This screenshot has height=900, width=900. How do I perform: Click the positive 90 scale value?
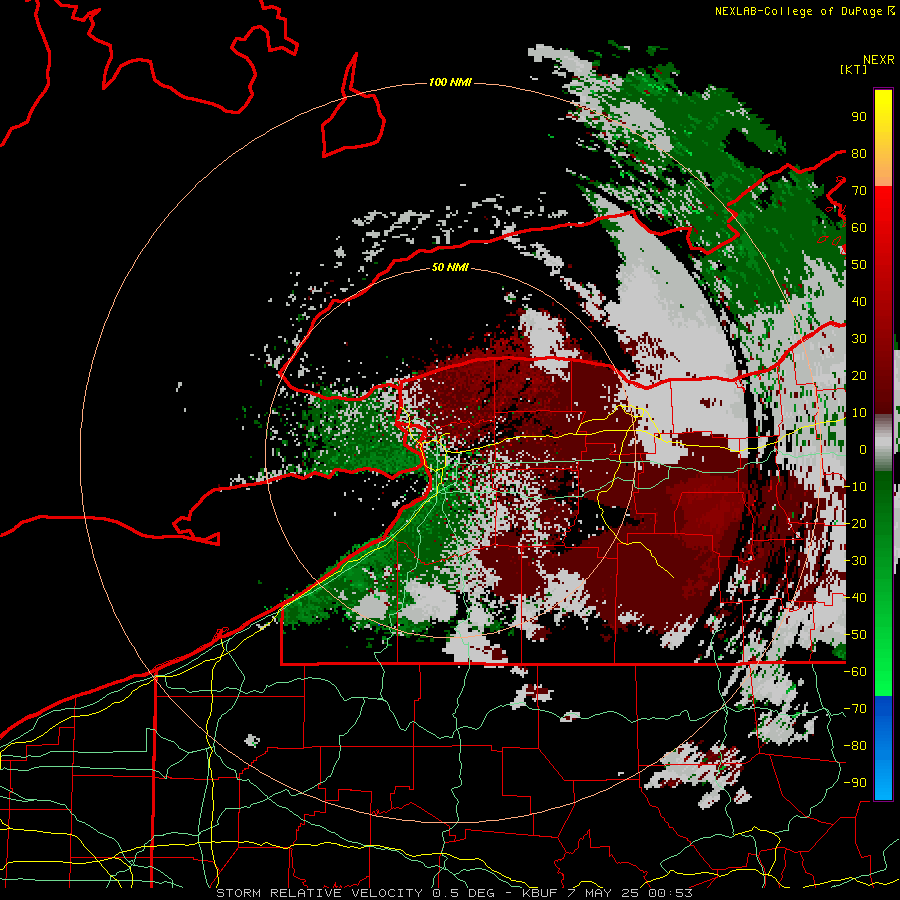(859, 117)
